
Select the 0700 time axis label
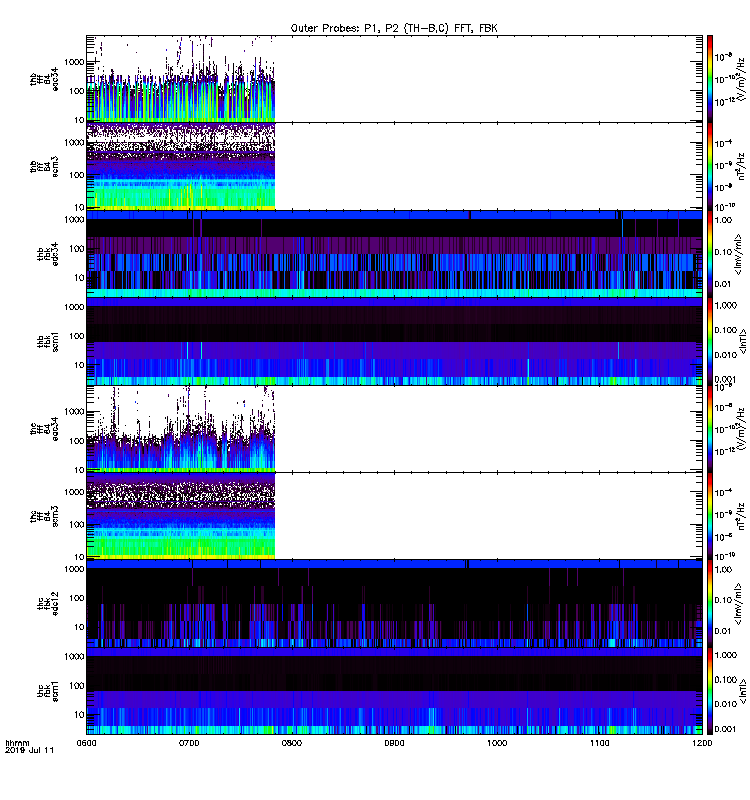pos(189,743)
